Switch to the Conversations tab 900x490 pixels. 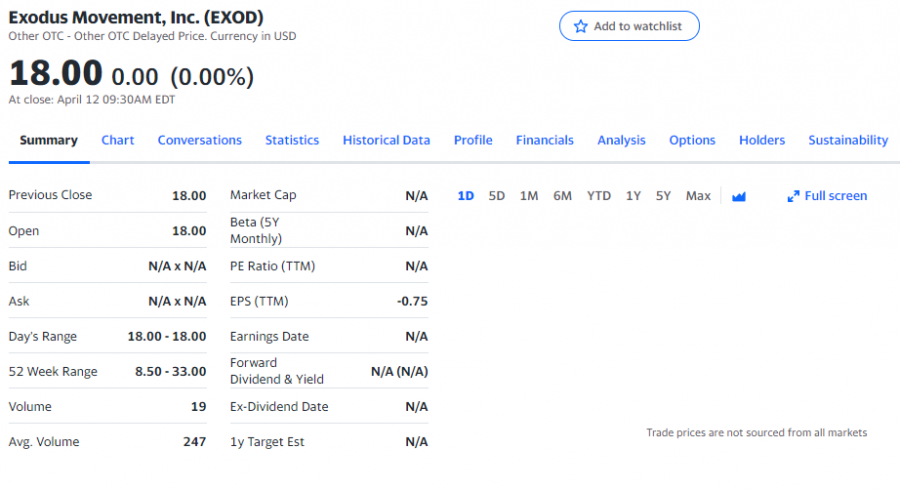point(199,140)
